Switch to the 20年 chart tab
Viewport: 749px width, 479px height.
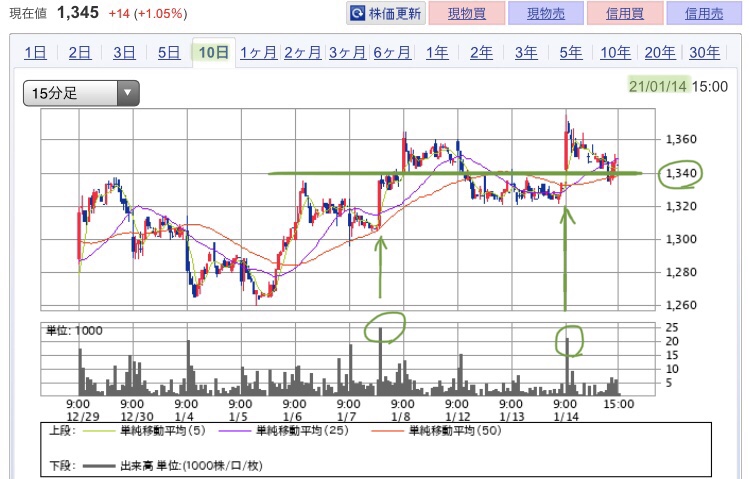coord(660,52)
